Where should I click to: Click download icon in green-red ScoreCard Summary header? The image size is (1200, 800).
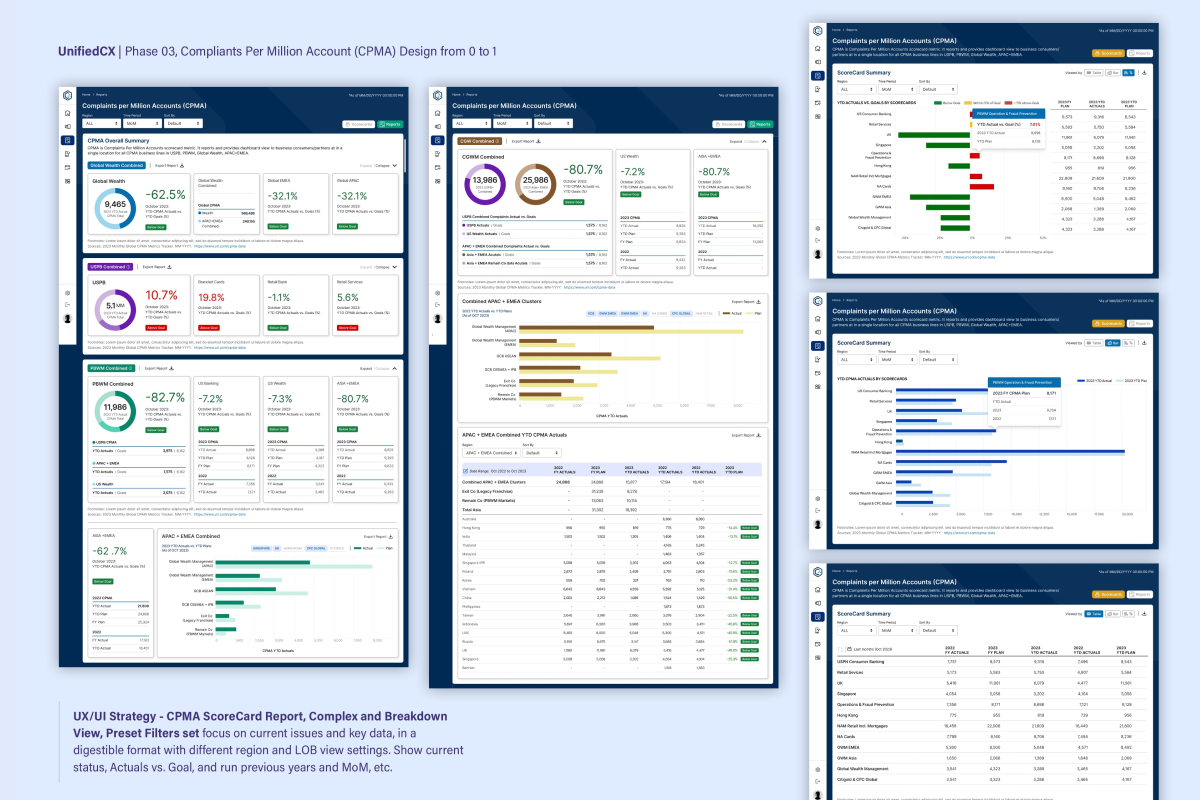click(x=1145, y=73)
